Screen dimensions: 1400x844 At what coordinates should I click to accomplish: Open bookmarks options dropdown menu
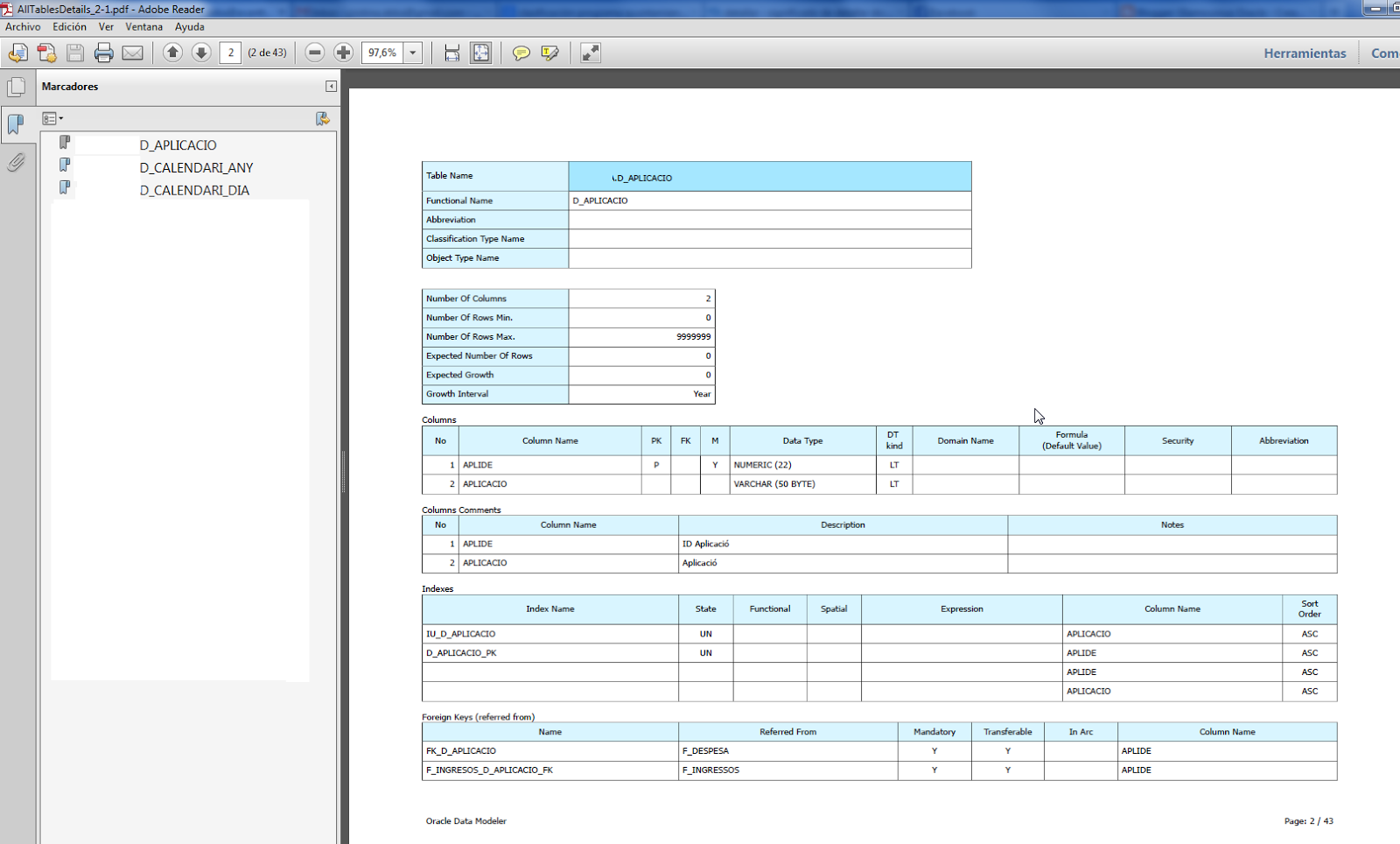pyautogui.click(x=52, y=118)
